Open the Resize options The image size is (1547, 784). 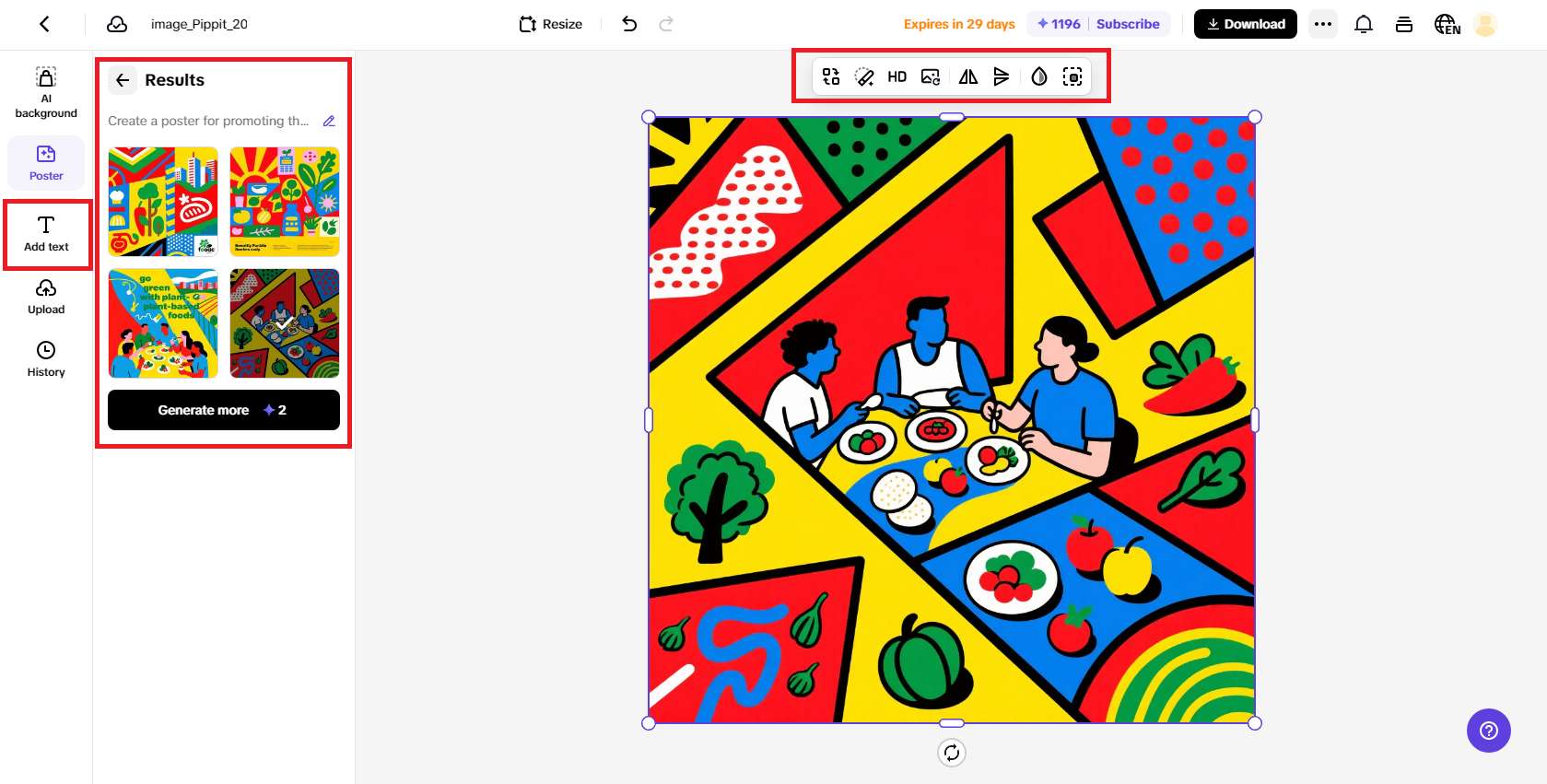point(551,24)
